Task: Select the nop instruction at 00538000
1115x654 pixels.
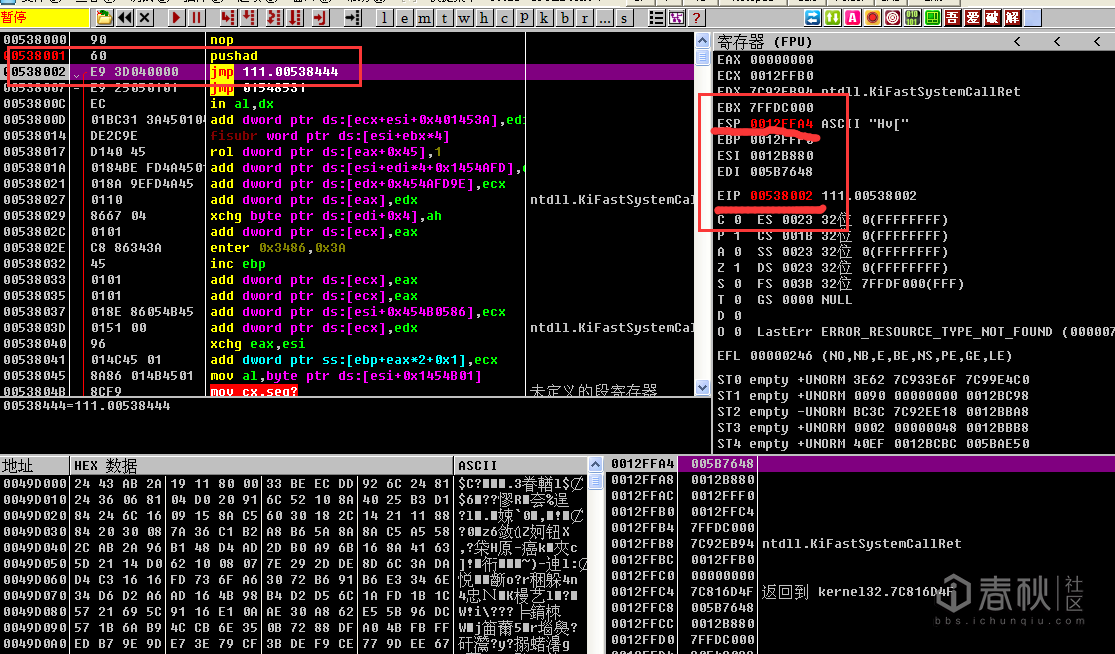Action: pyautogui.click(x=347, y=40)
